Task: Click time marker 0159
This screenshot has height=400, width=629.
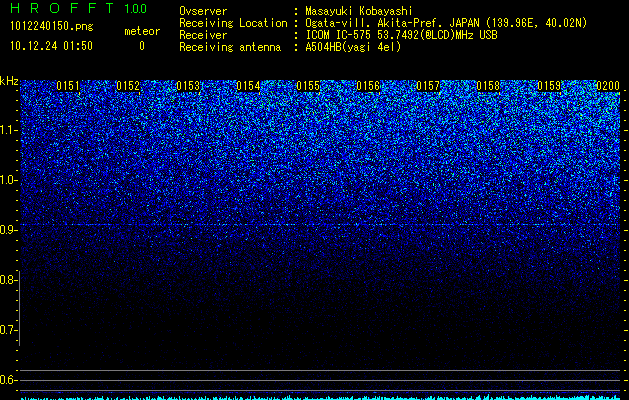Action: coord(549,86)
